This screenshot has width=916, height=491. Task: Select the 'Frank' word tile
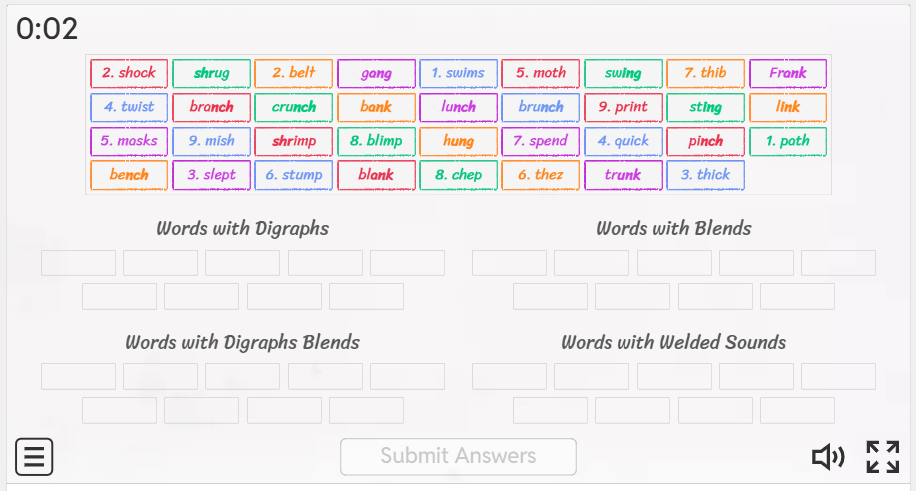coord(788,73)
